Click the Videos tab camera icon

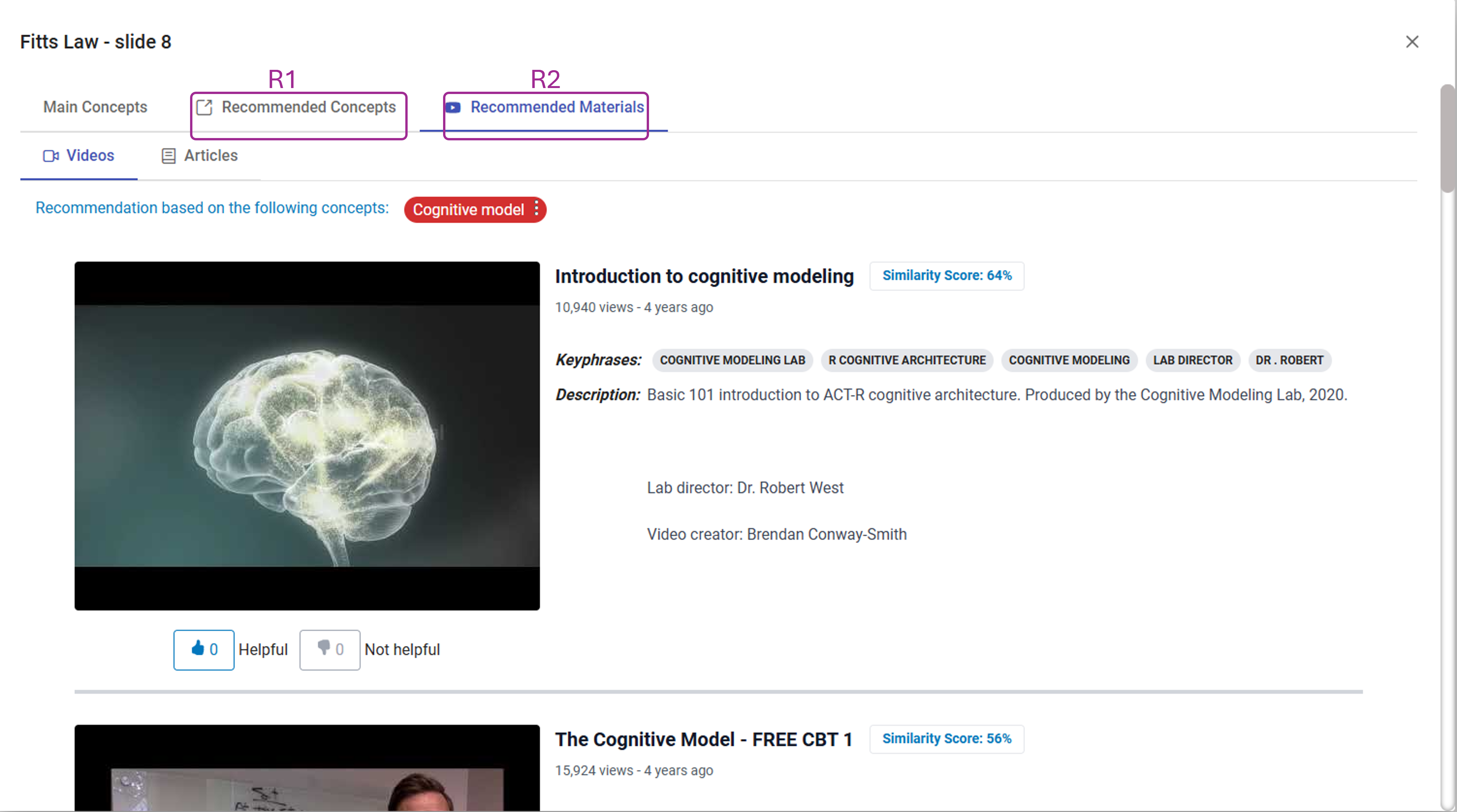(x=51, y=156)
